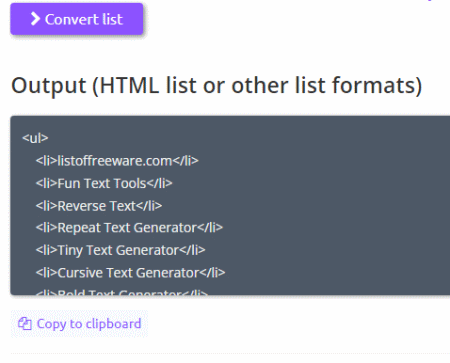Click the word 'Generator' in Cursive Text line
Viewport: 450px width, 363px height.
pos(167,273)
